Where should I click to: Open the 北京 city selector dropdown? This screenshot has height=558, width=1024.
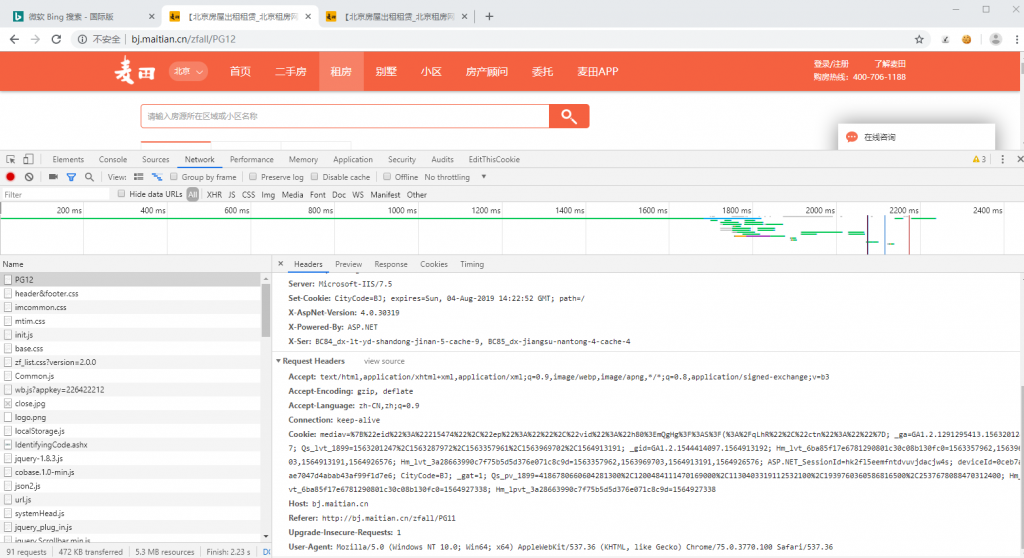[x=188, y=71]
